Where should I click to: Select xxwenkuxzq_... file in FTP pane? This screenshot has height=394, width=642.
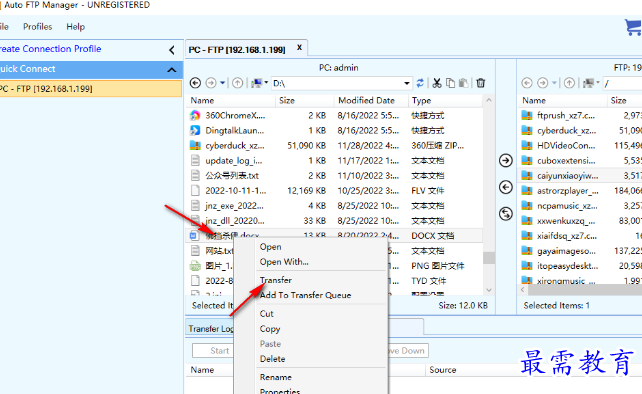566,221
